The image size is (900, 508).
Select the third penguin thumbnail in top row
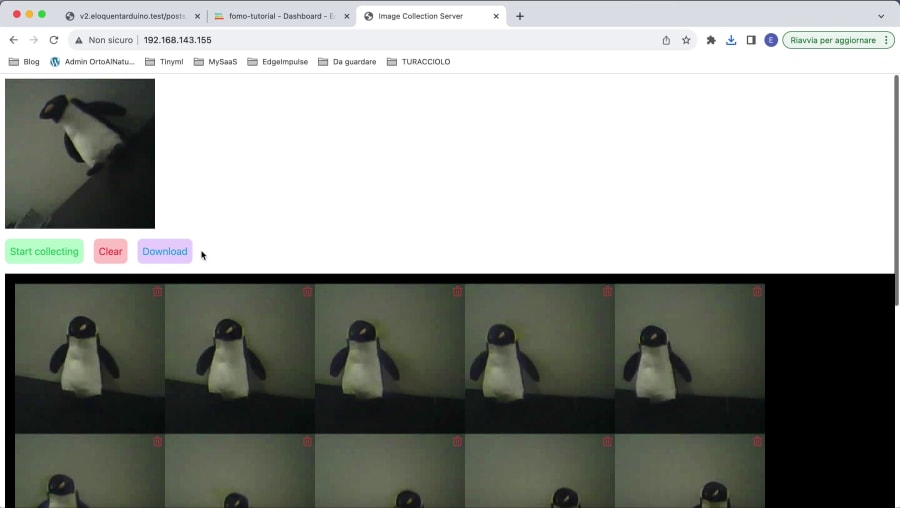pos(390,359)
